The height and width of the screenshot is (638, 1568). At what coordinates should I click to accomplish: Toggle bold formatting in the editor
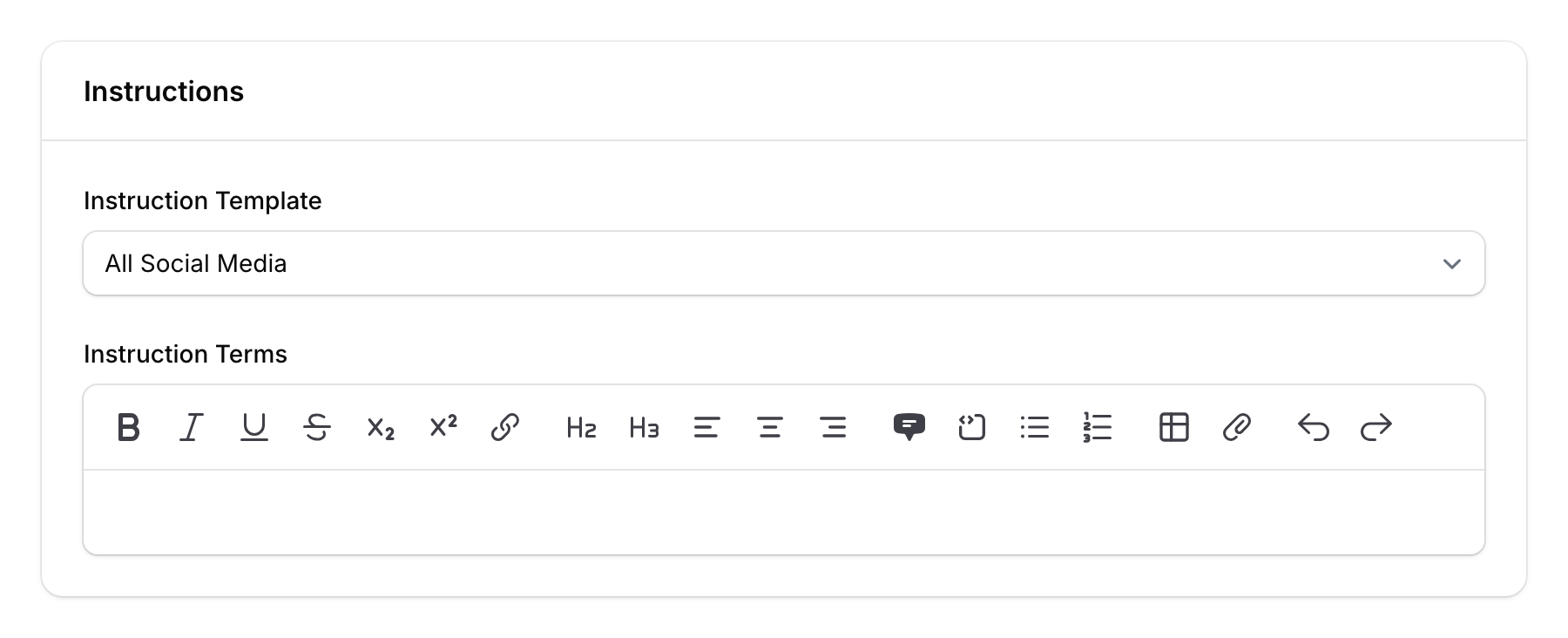click(128, 427)
